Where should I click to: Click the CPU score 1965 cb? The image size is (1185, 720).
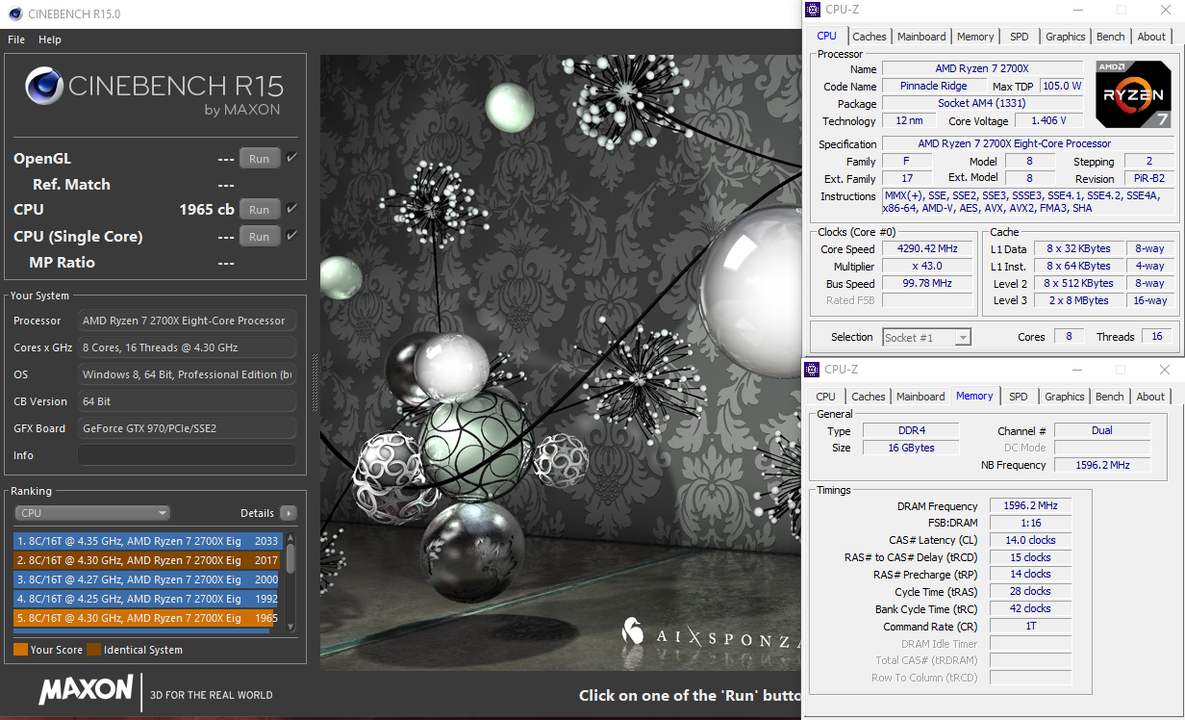[x=206, y=209]
